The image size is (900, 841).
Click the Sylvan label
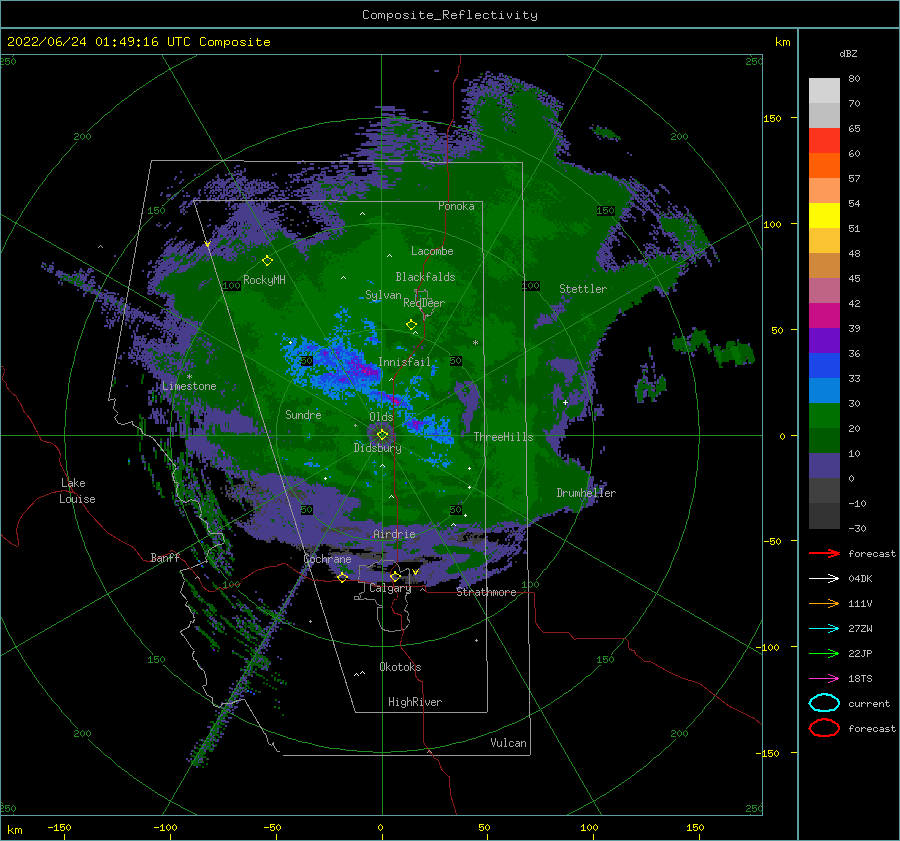click(x=383, y=295)
